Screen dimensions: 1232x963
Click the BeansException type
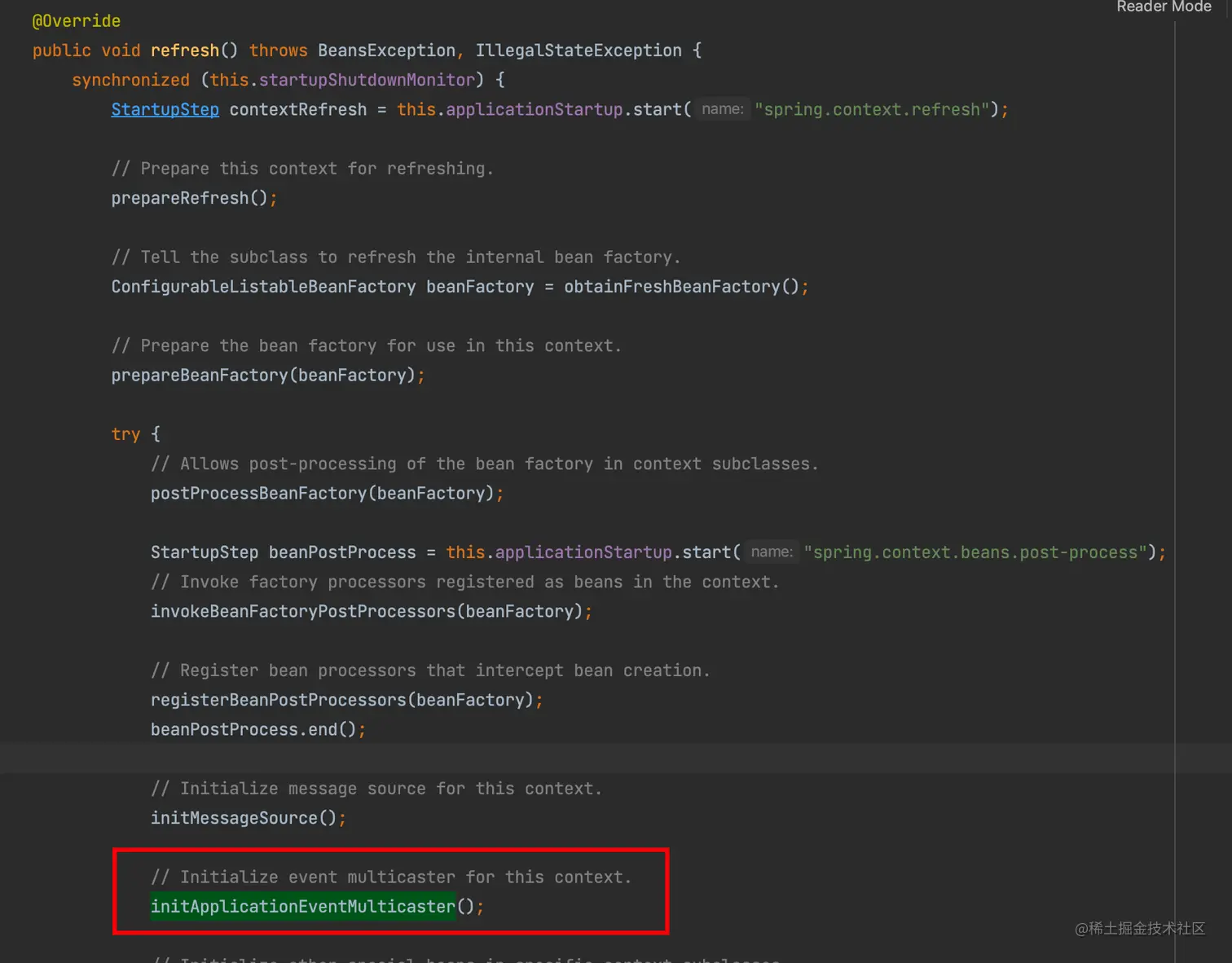(387, 51)
